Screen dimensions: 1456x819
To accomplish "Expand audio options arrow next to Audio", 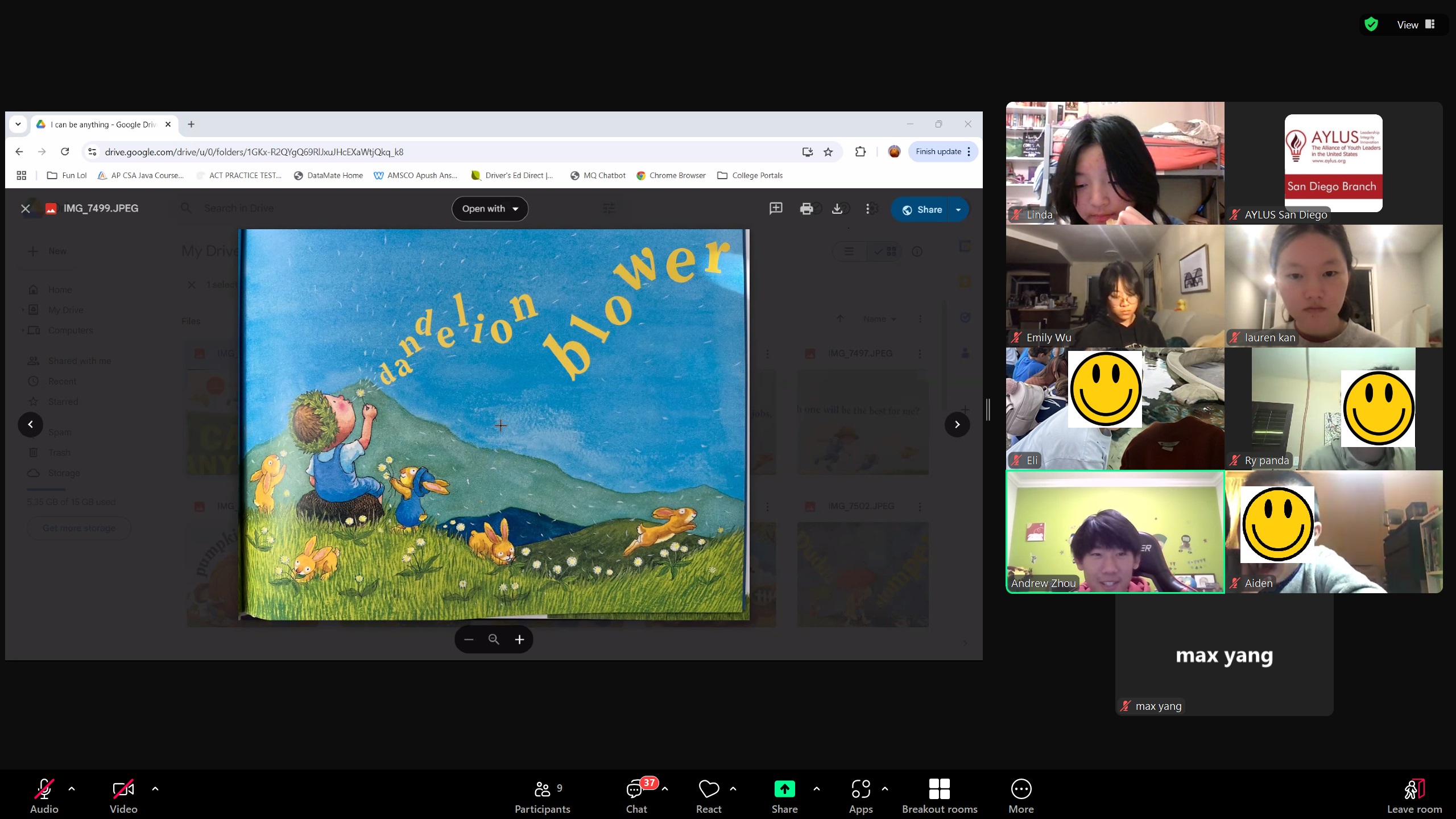I will point(72,789).
